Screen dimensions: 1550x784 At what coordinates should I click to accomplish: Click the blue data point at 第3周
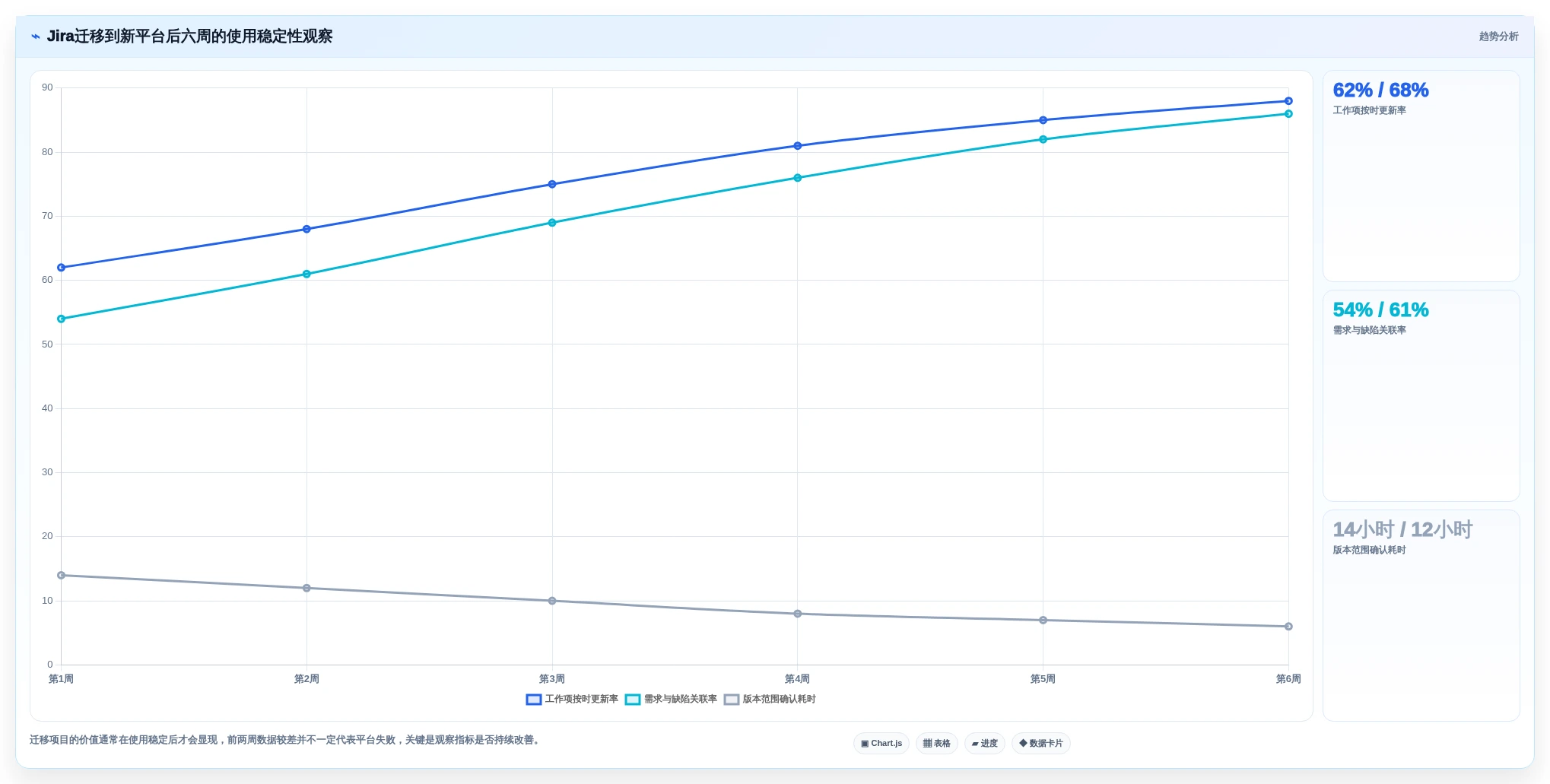(x=552, y=184)
